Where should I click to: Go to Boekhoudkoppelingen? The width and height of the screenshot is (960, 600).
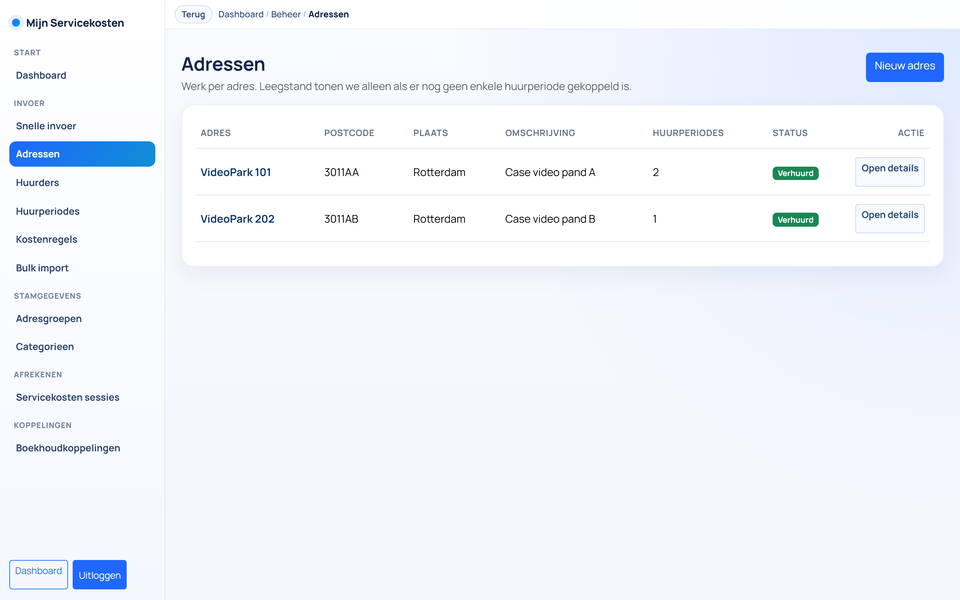[68, 448]
